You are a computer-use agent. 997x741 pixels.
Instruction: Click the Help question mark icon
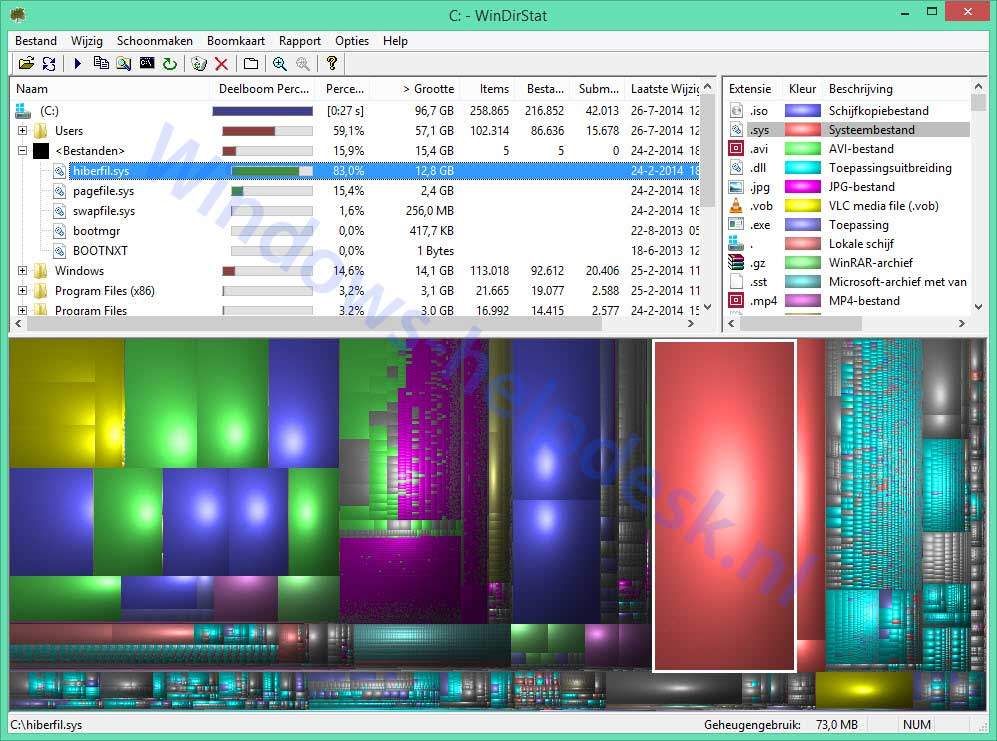coord(331,63)
